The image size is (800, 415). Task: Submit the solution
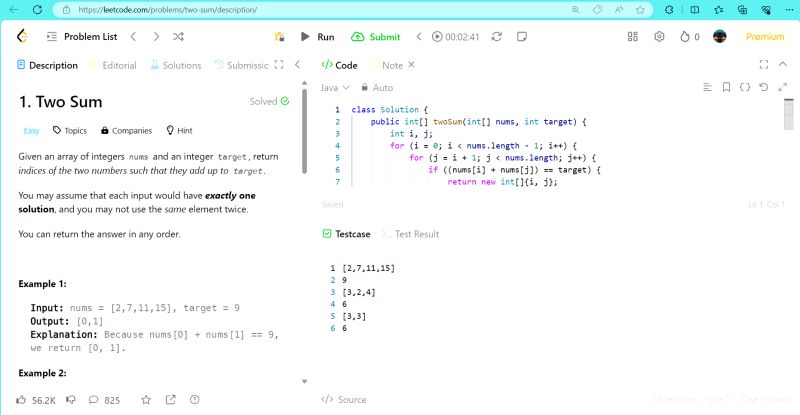(376, 37)
